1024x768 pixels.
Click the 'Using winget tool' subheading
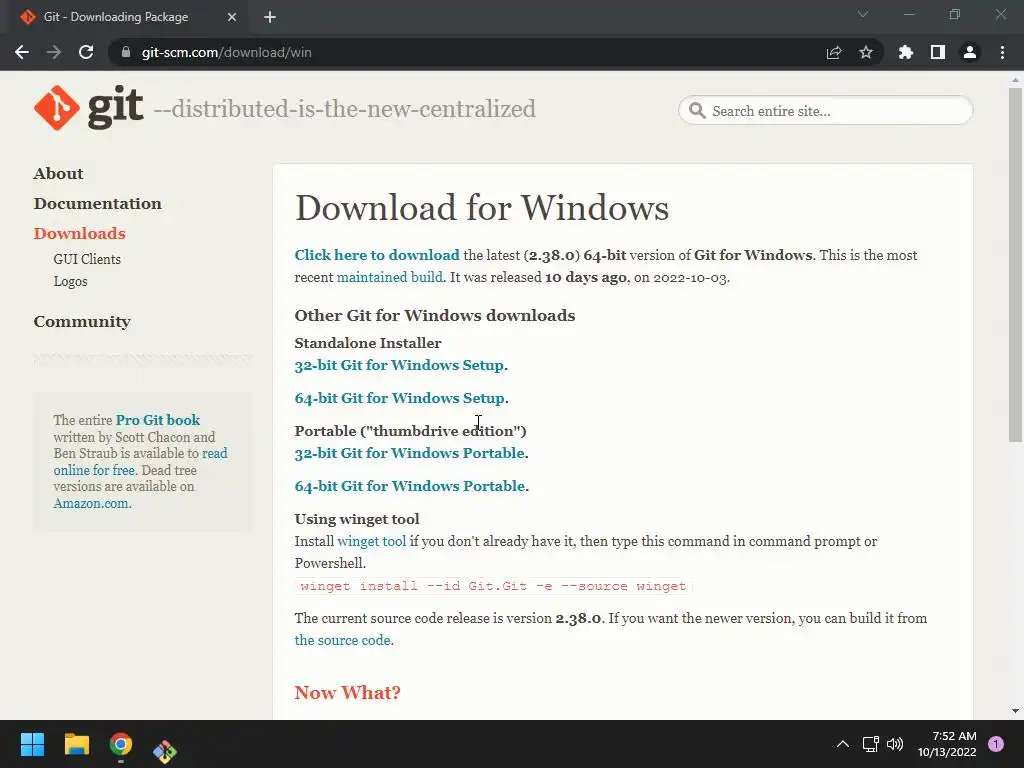357,519
